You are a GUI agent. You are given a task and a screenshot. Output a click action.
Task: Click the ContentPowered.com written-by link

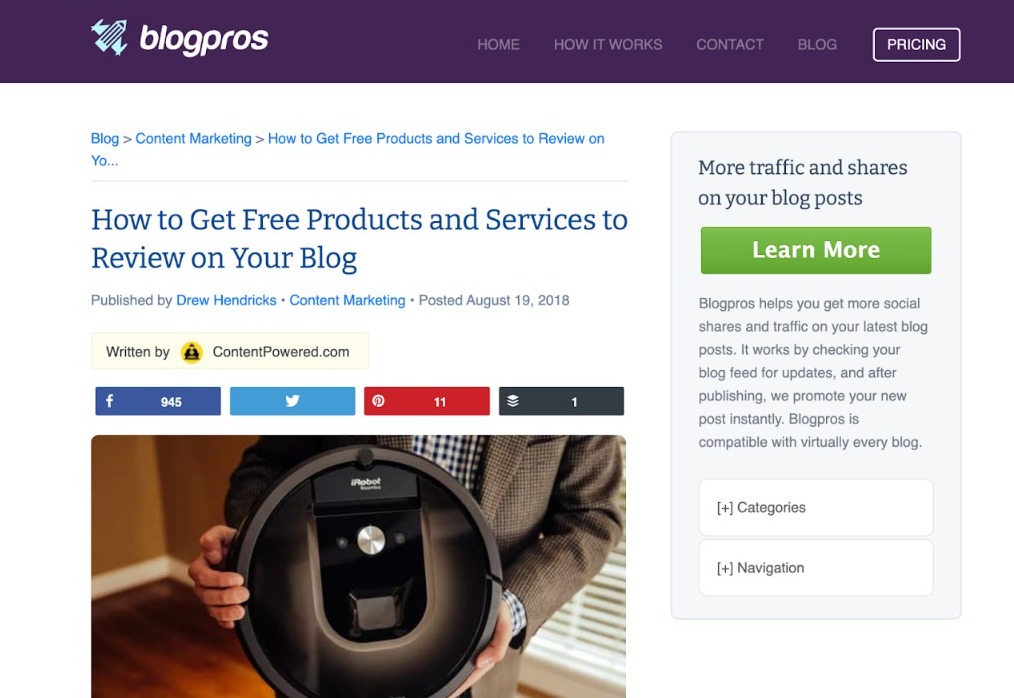click(281, 352)
